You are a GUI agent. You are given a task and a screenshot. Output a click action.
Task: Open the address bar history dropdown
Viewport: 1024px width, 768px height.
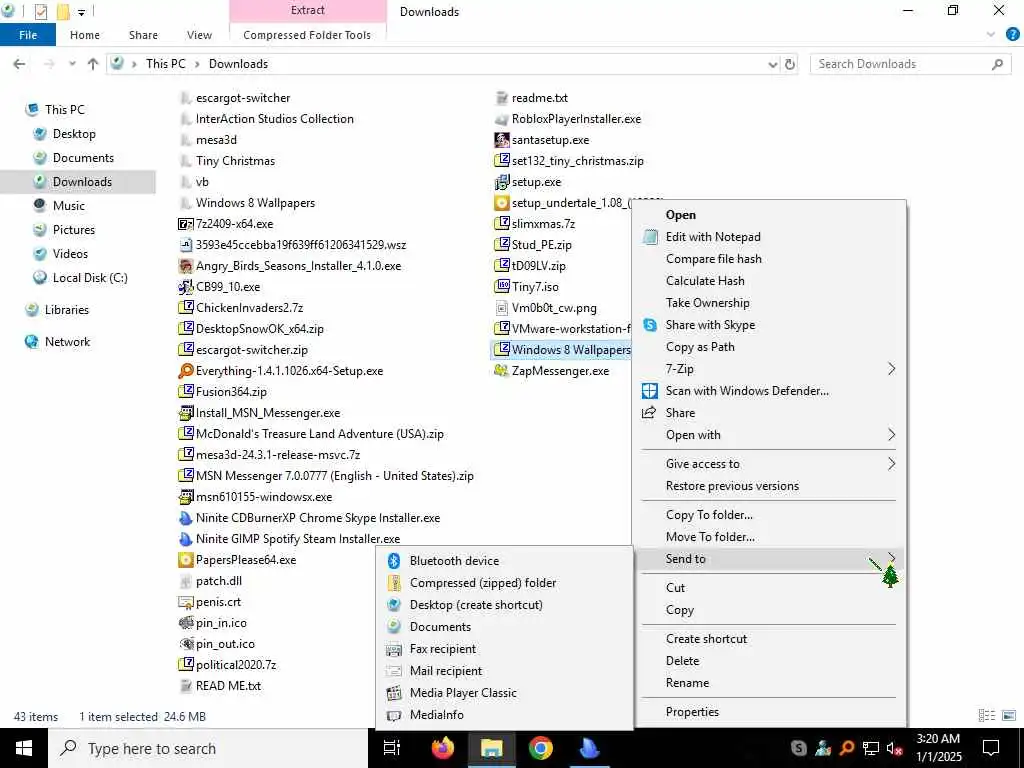773,64
